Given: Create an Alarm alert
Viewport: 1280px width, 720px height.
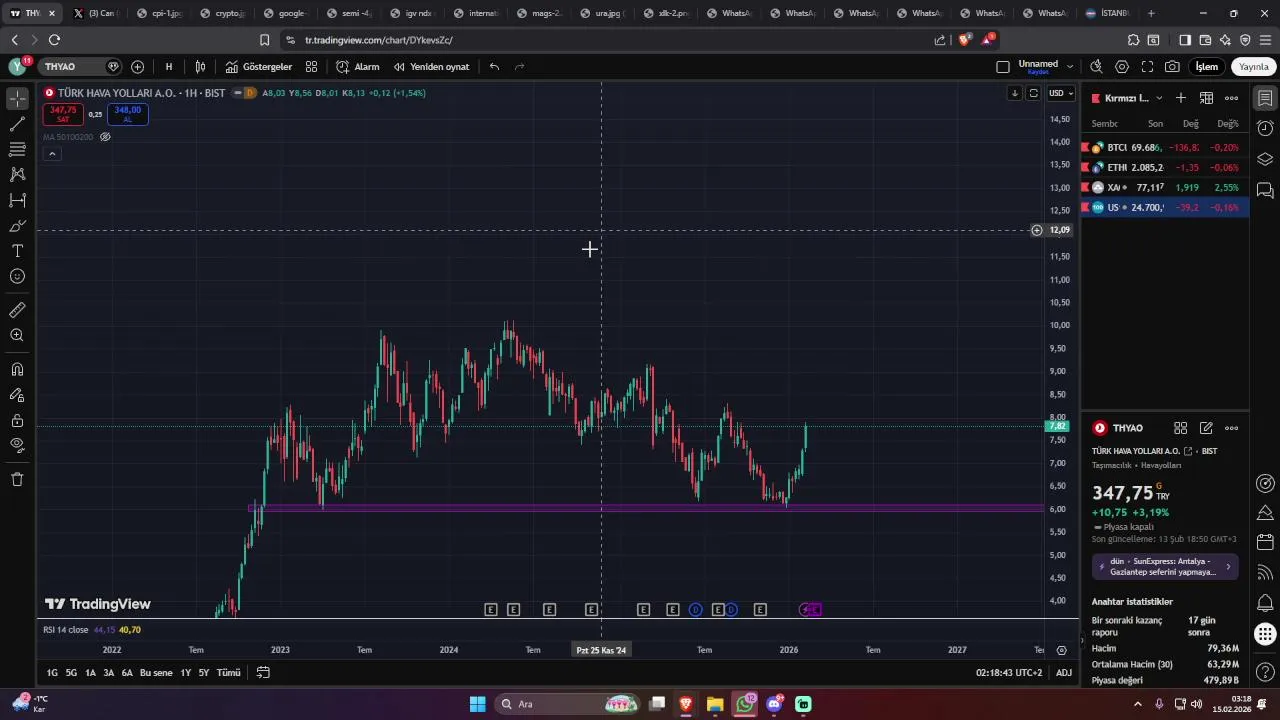Looking at the screenshot, I should point(358,67).
